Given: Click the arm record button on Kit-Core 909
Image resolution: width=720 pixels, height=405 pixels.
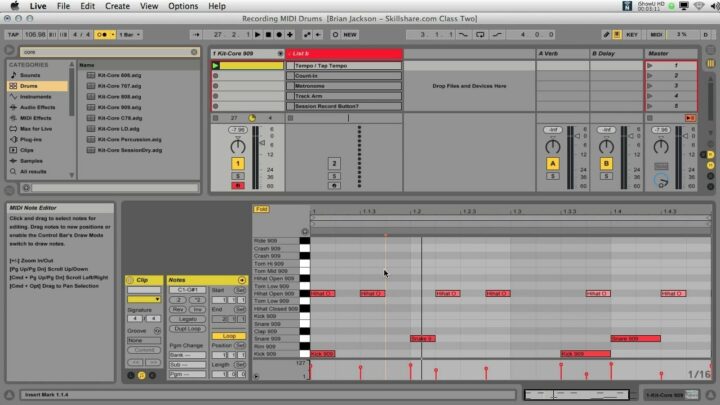Looking at the screenshot, I should [238, 185].
